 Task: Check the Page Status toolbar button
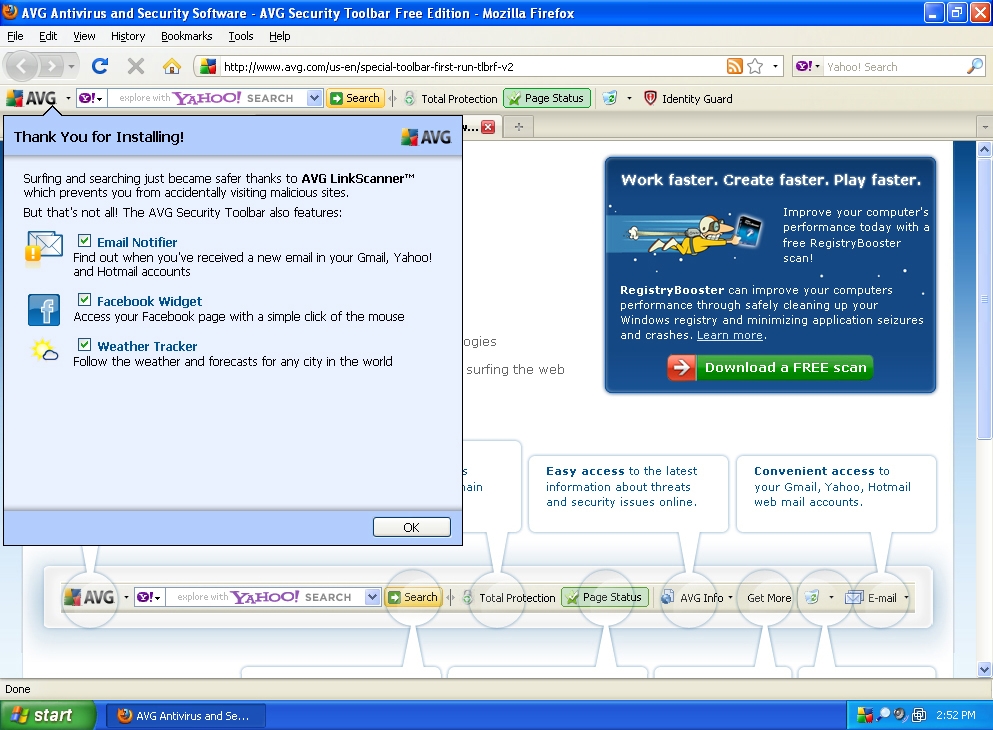tap(547, 98)
